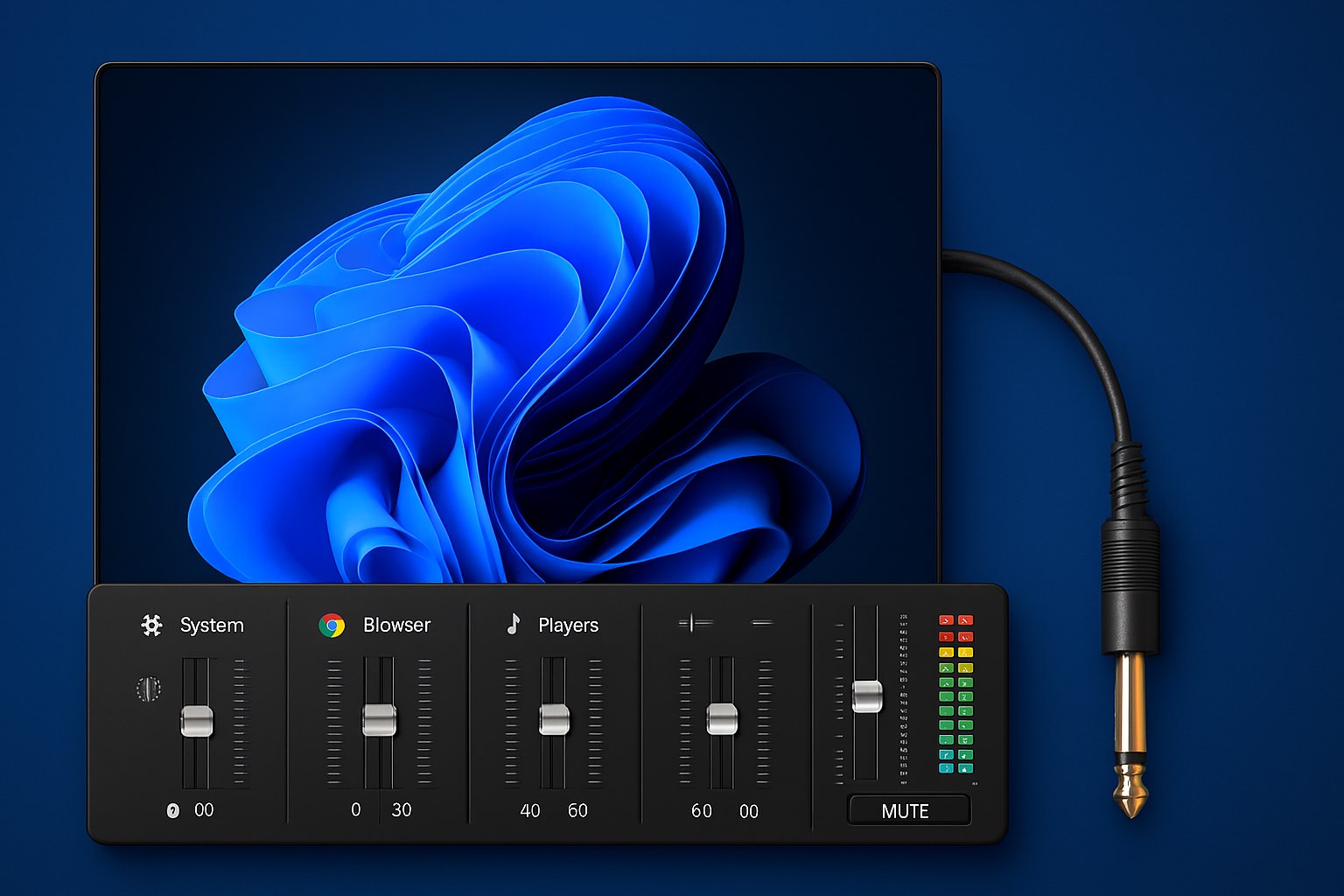Click the Blowser channel header

(396, 625)
